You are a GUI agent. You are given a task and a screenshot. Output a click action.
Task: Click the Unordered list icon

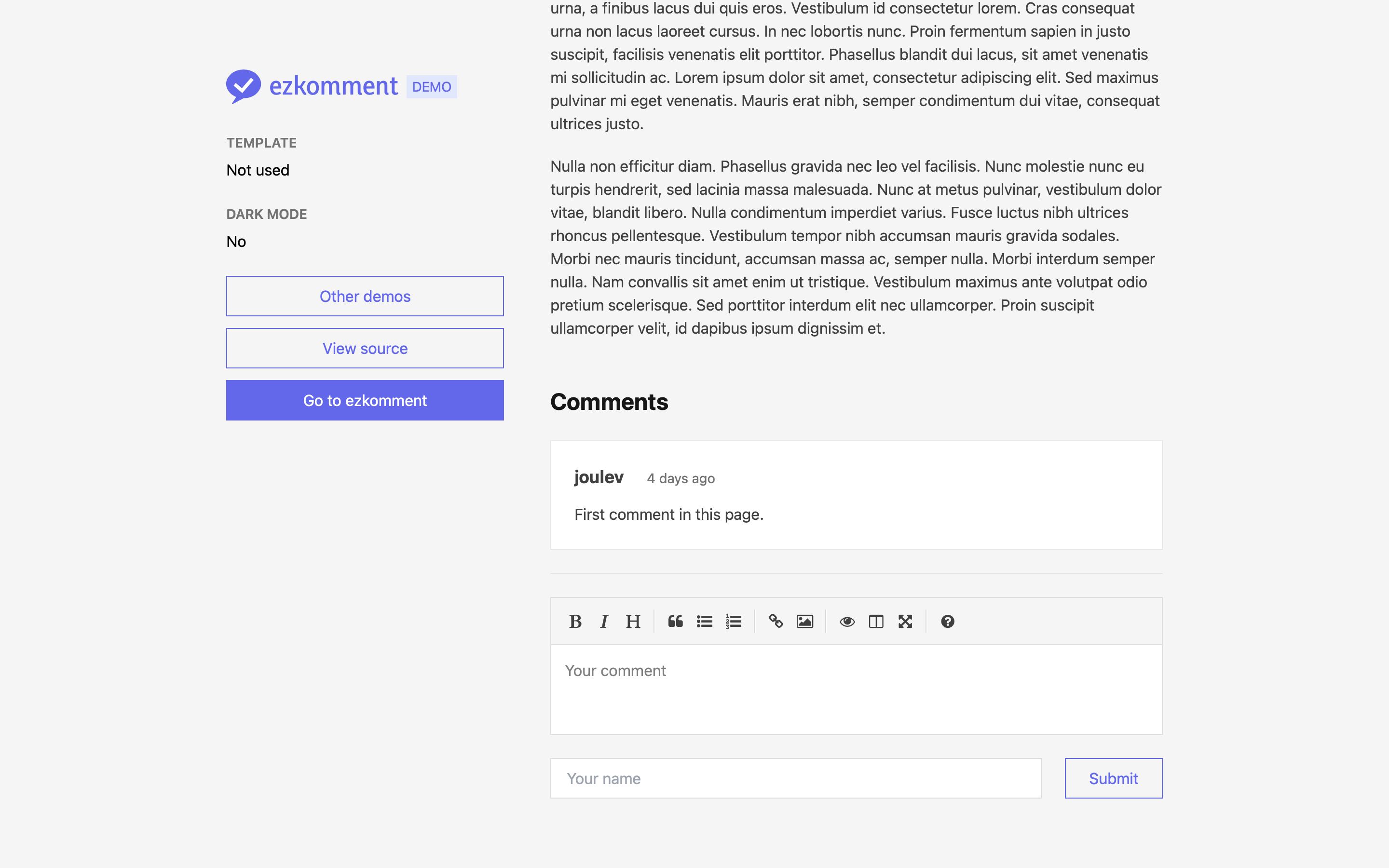pyautogui.click(x=704, y=622)
